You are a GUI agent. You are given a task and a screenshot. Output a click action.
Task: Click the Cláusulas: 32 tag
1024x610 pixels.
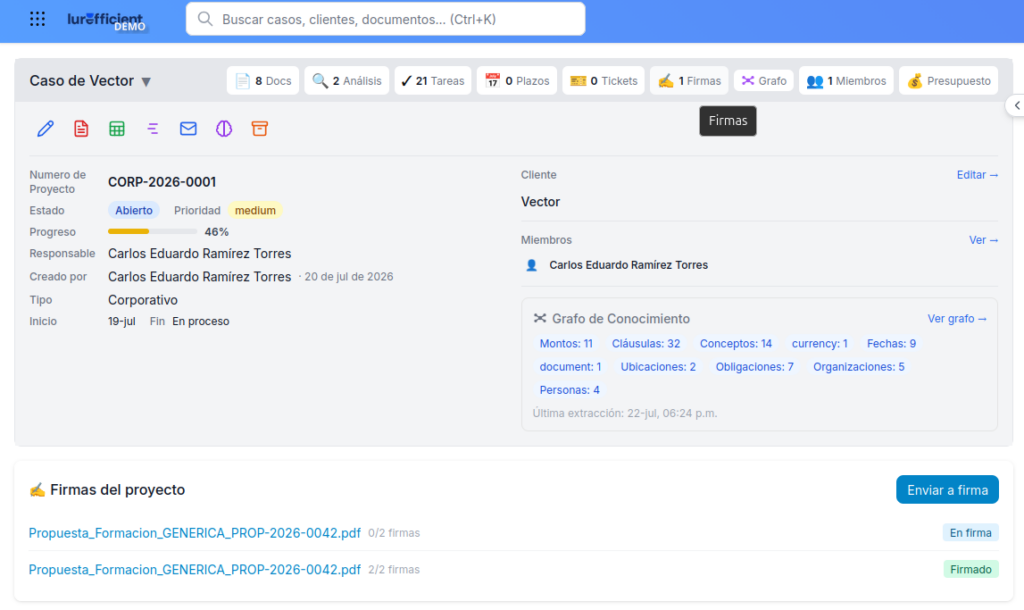pyautogui.click(x=646, y=344)
